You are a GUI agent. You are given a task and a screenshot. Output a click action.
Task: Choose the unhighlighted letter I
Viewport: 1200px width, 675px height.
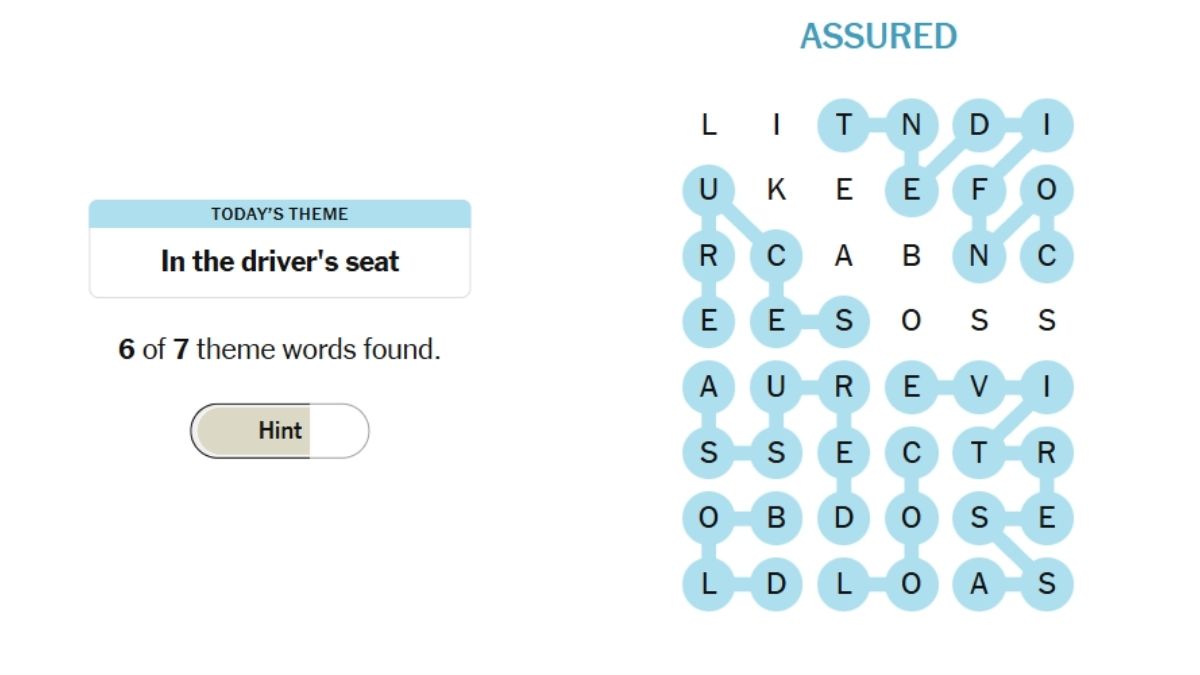coord(776,125)
